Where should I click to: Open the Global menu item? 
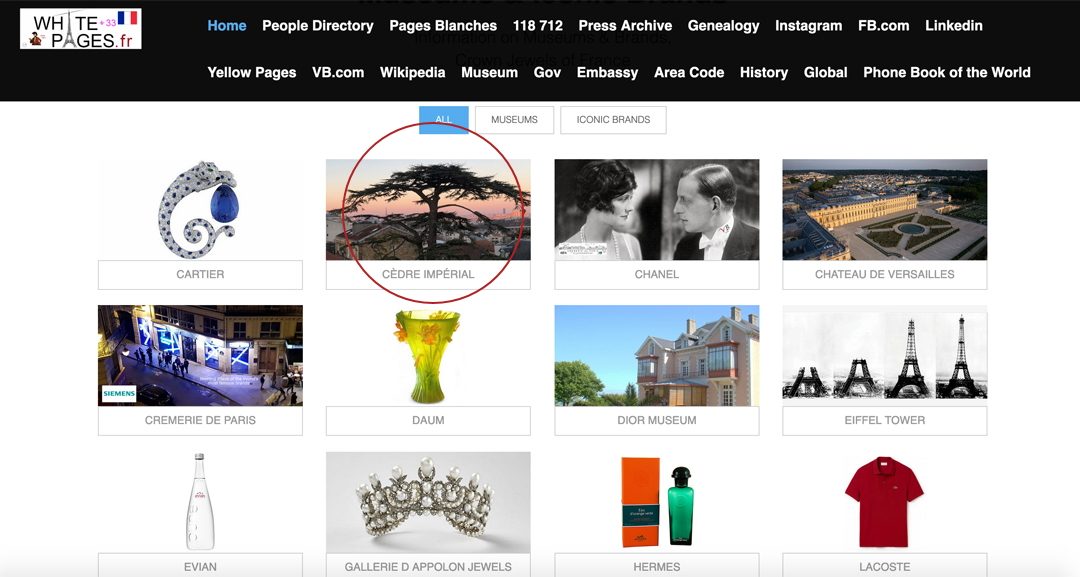point(825,72)
